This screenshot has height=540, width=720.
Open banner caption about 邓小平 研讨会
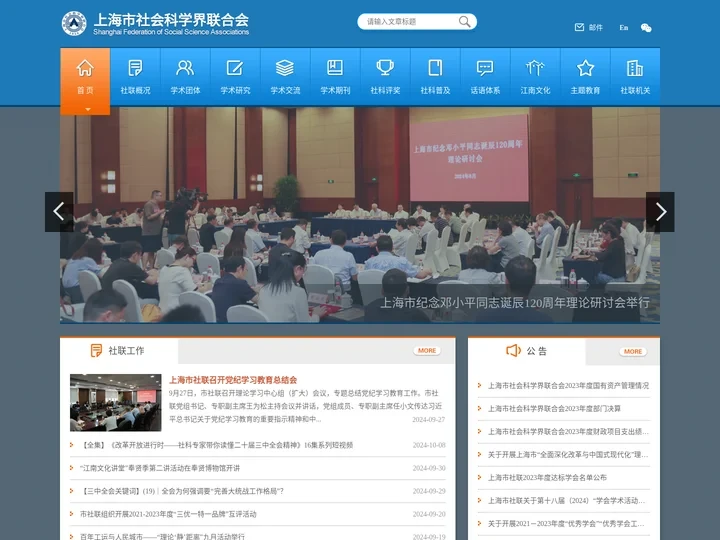[x=515, y=303]
